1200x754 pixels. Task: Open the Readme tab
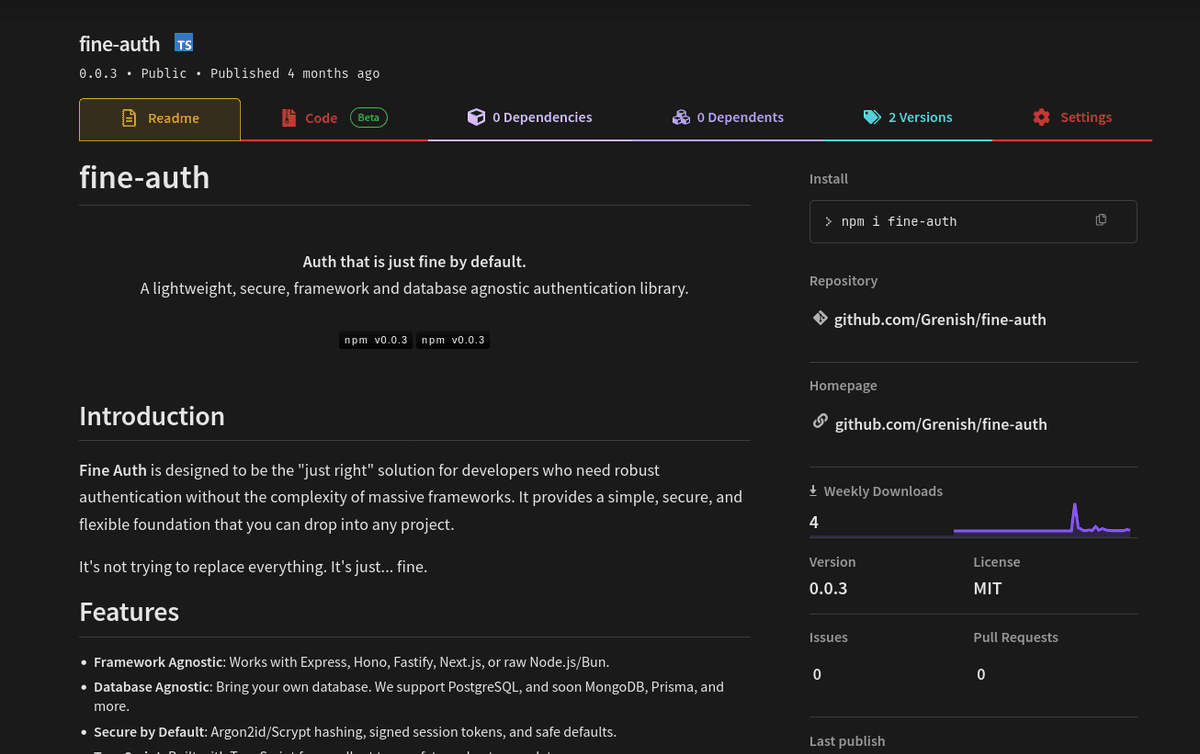click(160, 119)
